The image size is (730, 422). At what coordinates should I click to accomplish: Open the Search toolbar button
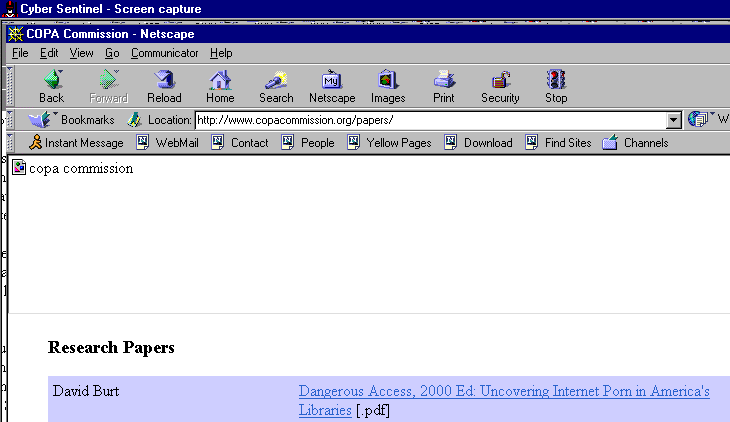(x=276, y=87)
